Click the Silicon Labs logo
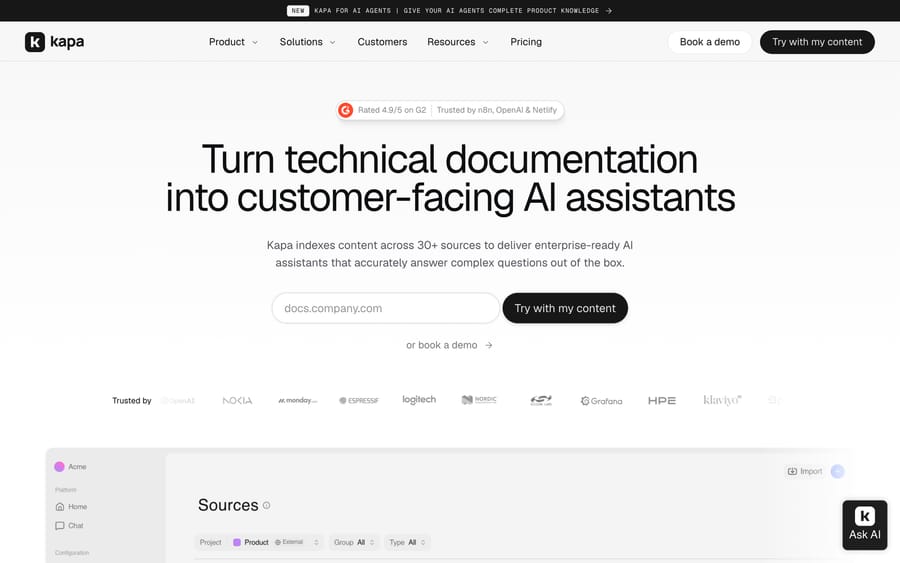 [x=541, y=400]
